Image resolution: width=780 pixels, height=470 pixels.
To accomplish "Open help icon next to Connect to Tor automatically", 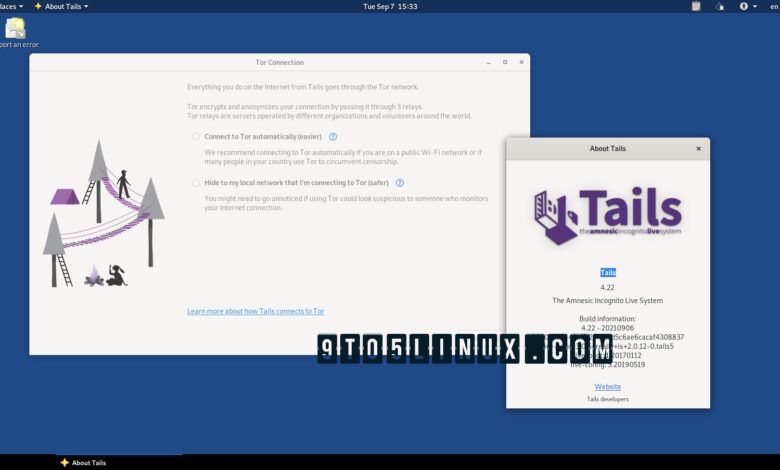I will [x=333, y=137].
